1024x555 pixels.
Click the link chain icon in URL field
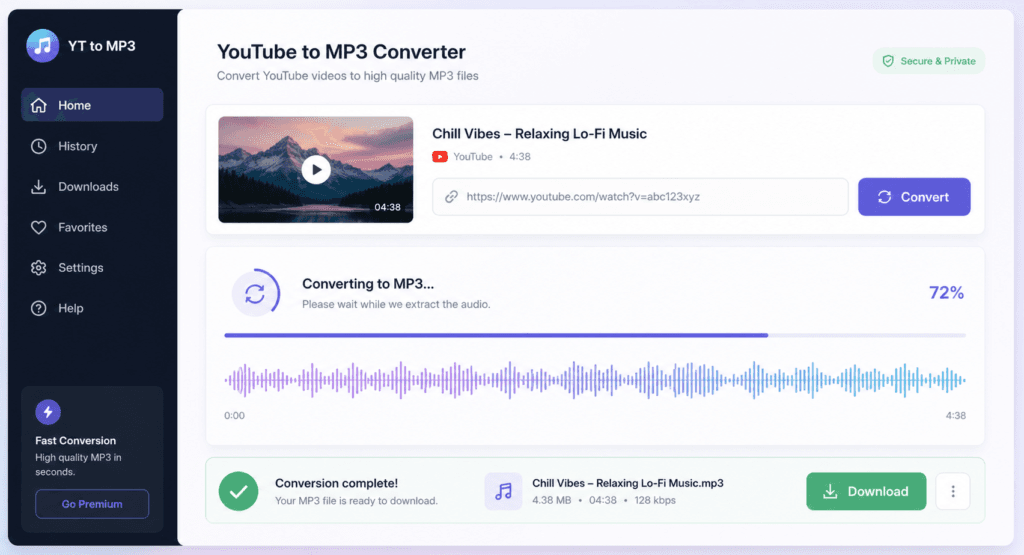point(451,197)
